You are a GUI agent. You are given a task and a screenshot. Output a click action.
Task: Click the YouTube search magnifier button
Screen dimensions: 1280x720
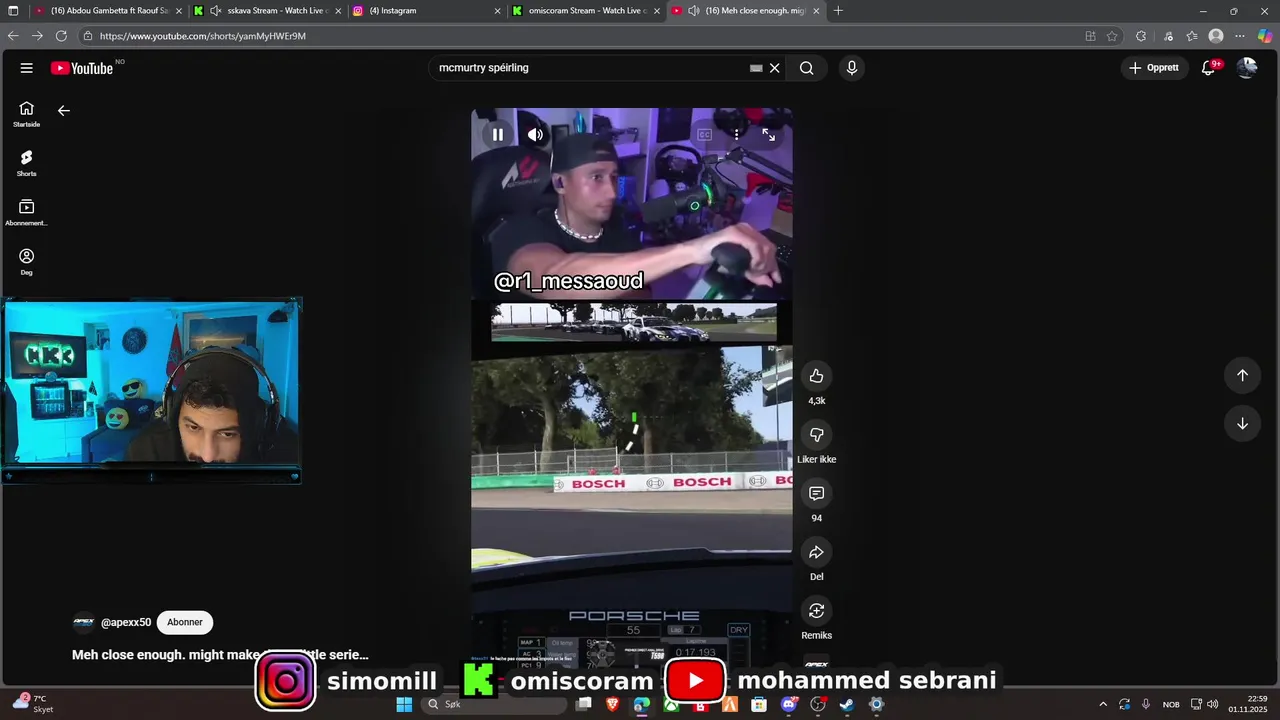pos(806,68)
